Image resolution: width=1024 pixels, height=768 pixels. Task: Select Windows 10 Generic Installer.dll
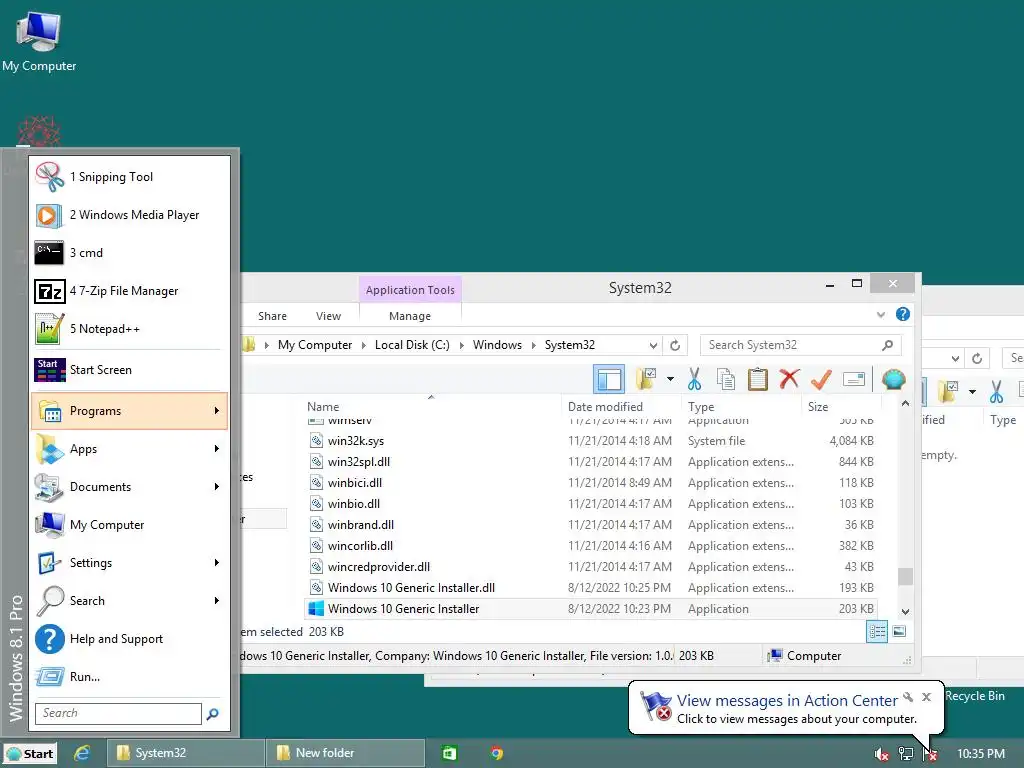pos(591,588)
